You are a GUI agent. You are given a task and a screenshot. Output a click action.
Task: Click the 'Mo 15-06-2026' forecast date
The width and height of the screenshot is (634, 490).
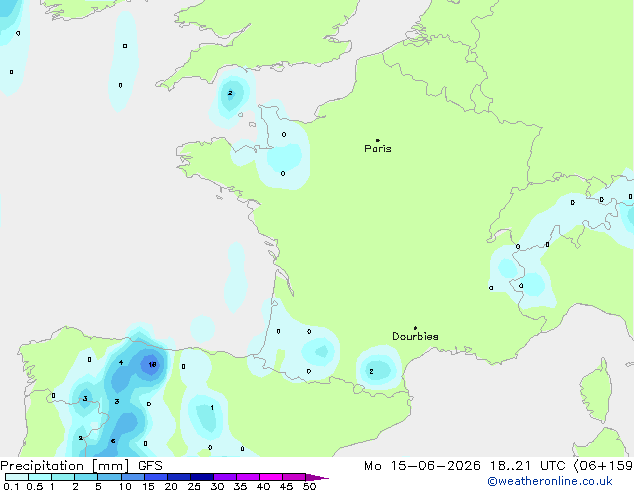pyautogui.click(x=422, y=466)
